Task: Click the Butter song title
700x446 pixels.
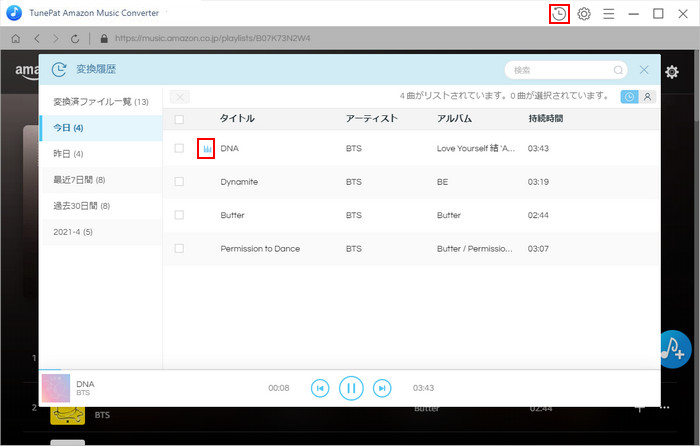Action: click(x=232, y=215)
